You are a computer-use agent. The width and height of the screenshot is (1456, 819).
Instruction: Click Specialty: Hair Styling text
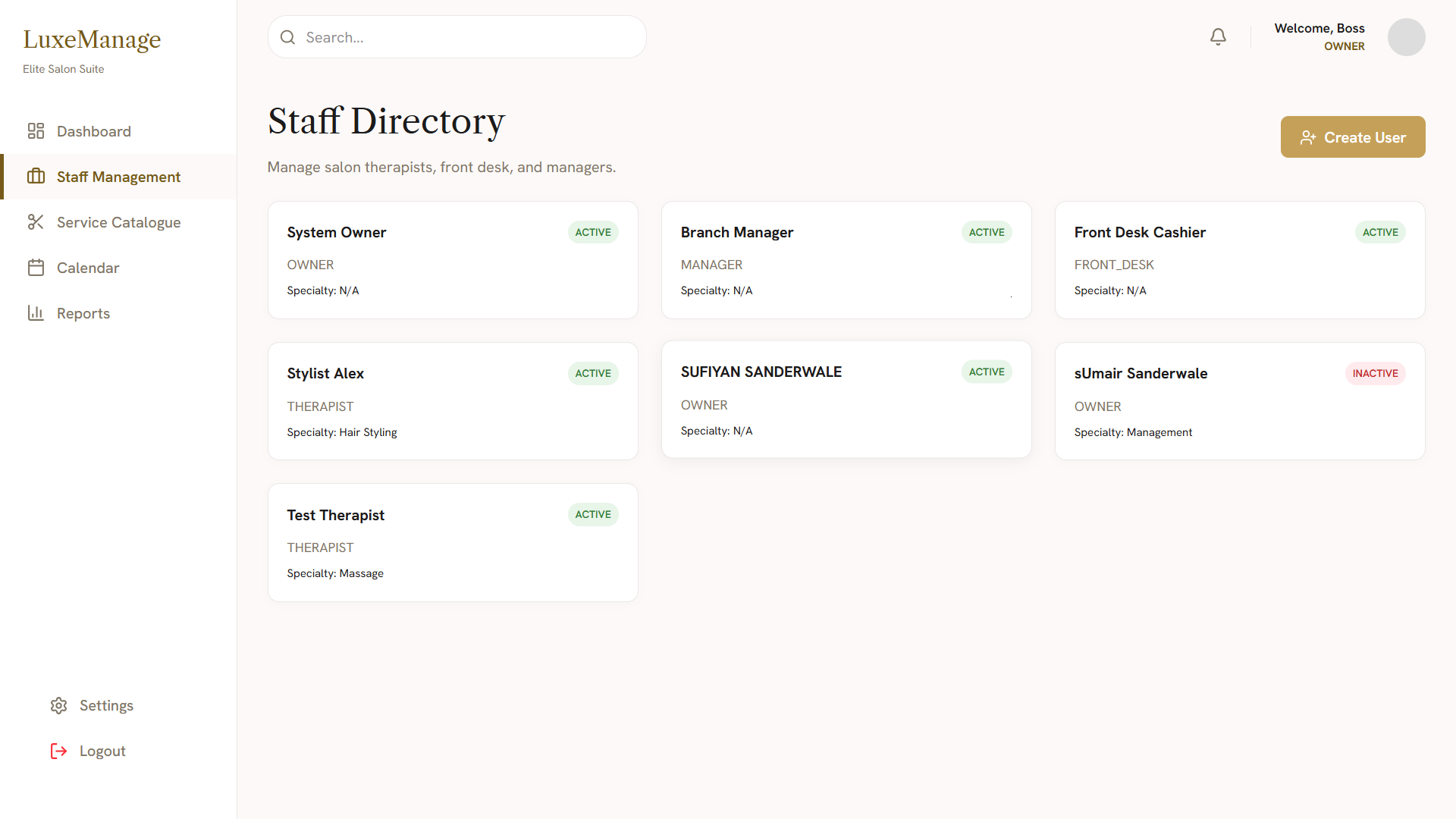coord(342,432)
